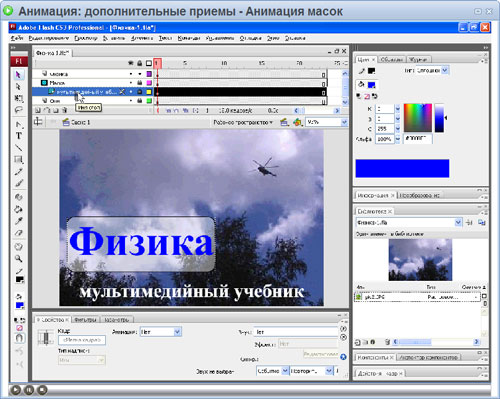Screen dimensions: 500x399
Task: Toggle yellow outline square of selected layer
Action: [x=149, y=92]
